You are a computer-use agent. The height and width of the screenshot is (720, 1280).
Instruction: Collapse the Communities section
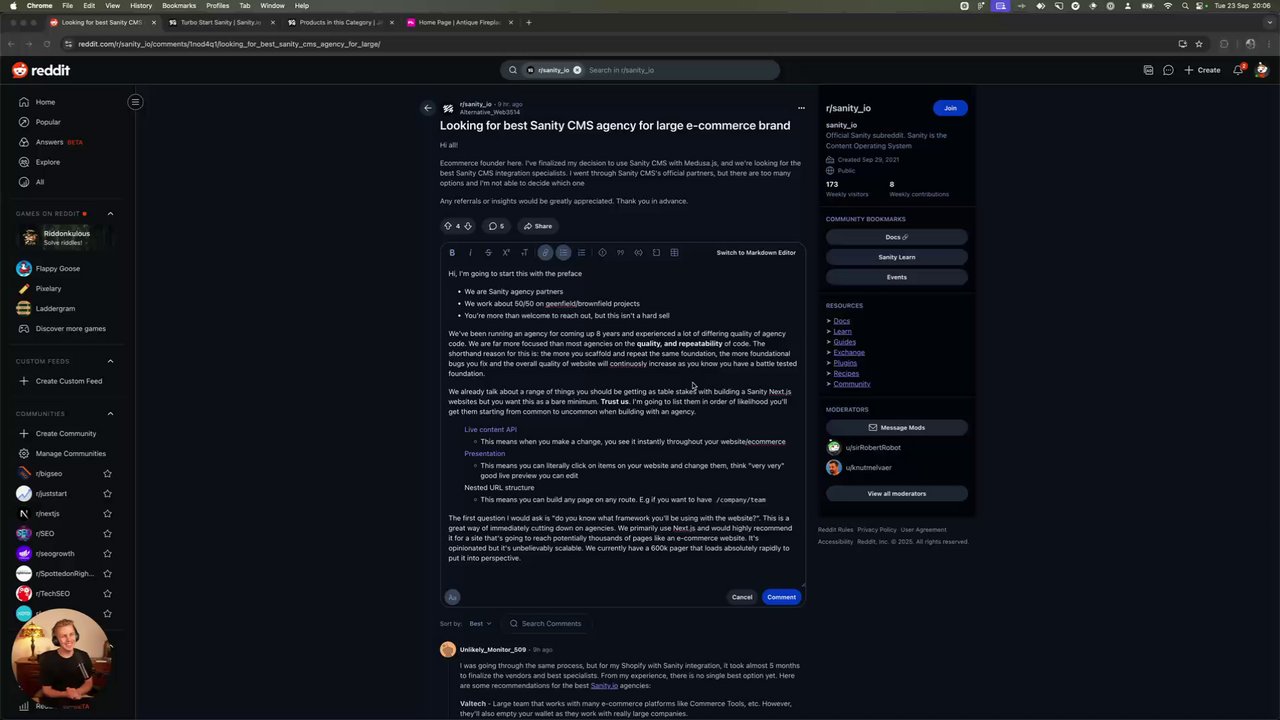click(x=110, y=414)
